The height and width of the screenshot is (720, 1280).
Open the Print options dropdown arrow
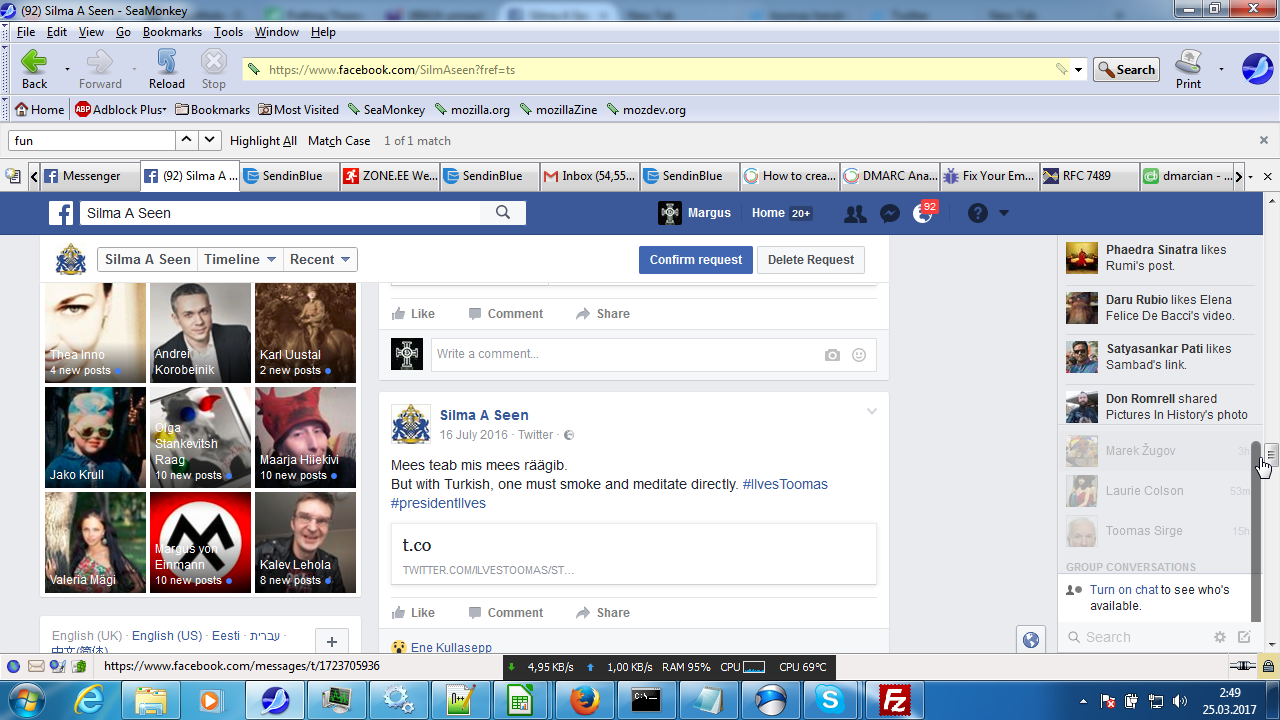[x=1221, y=70]
